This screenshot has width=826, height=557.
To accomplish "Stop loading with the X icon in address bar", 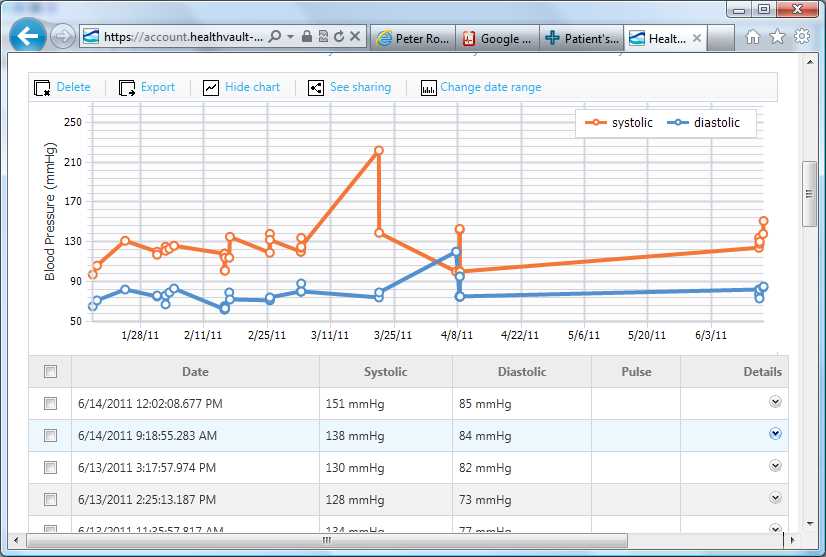I will click(355, 36).
